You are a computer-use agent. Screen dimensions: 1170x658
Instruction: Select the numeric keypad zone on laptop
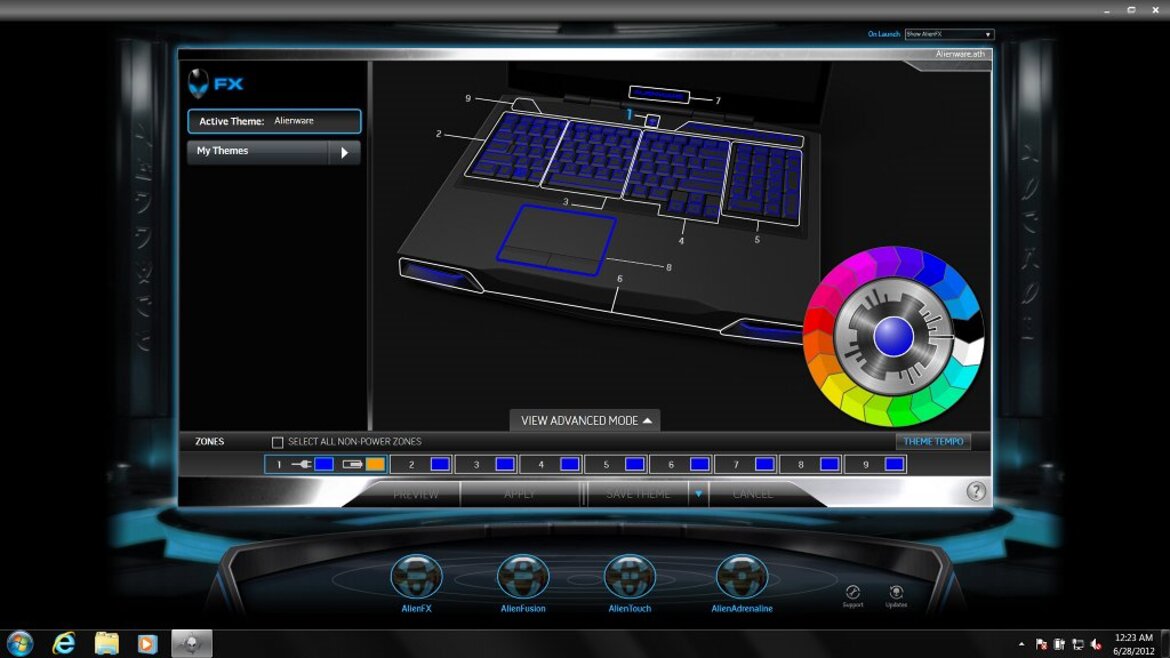click(x=763, y=183)
